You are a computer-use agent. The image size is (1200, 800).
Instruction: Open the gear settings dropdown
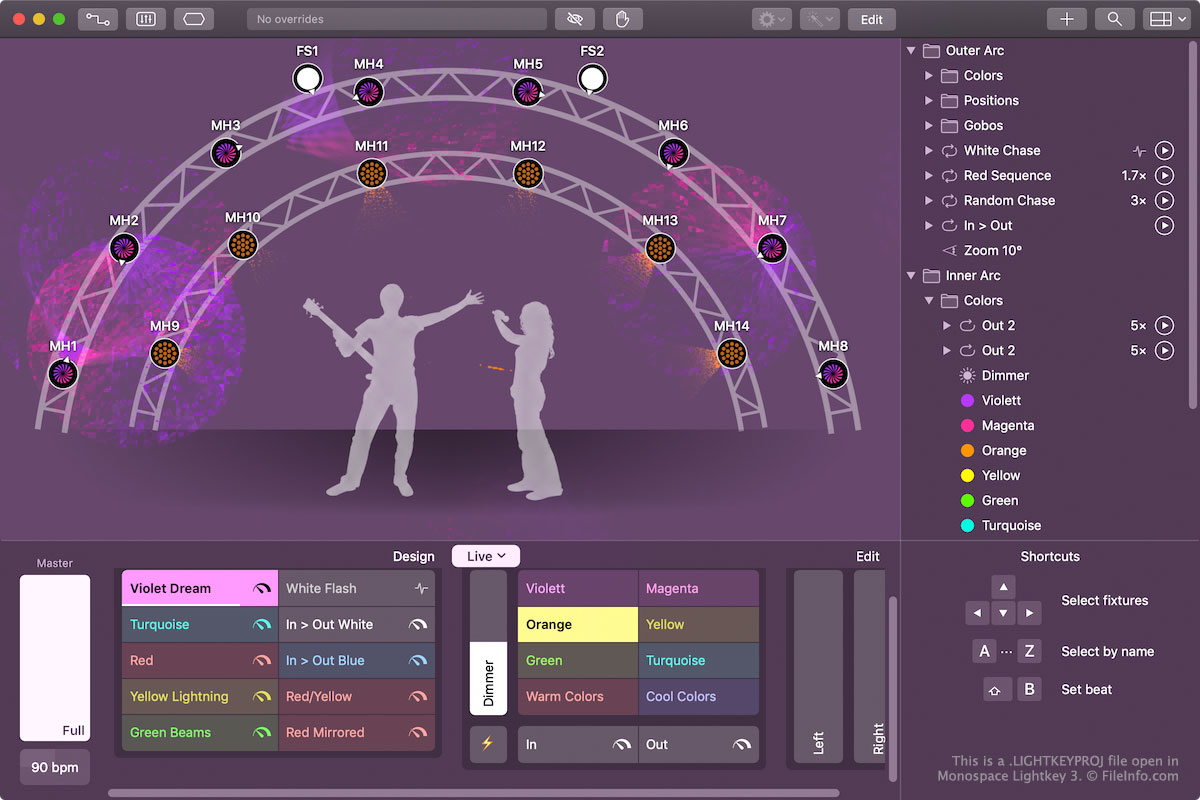coord(772,19)
